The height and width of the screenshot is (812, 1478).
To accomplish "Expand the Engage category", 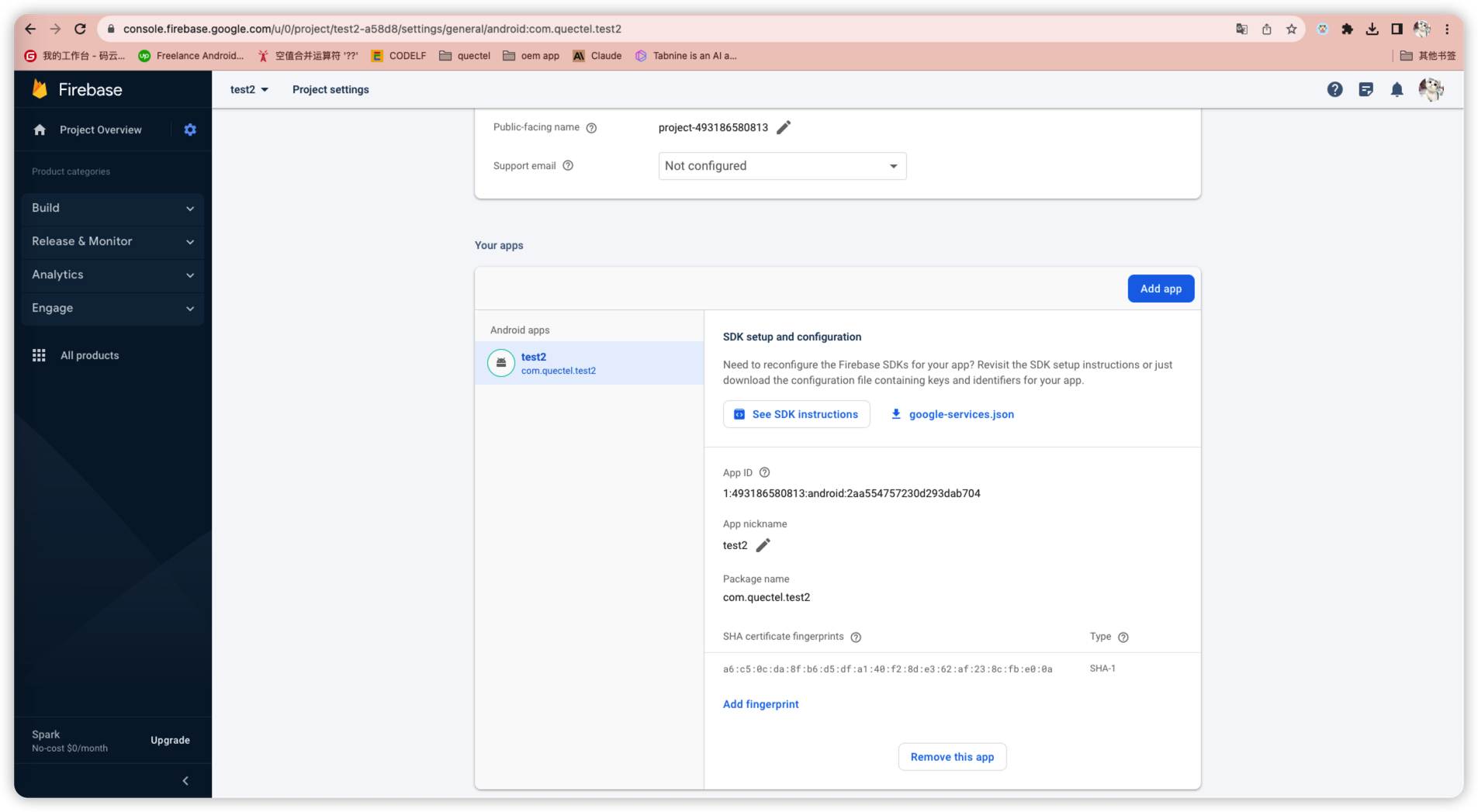I will tap(112, 308).
